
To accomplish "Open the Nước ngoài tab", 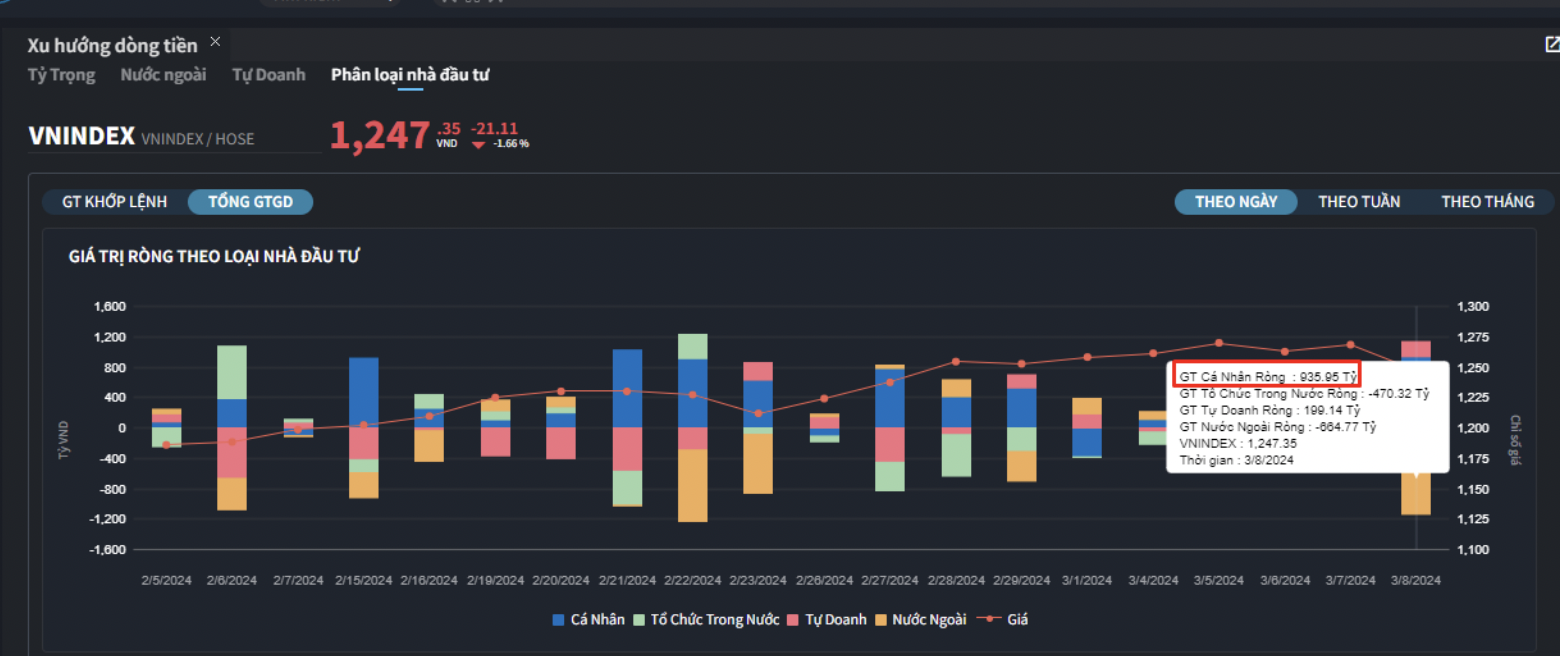I will click(x=163, y=75).
